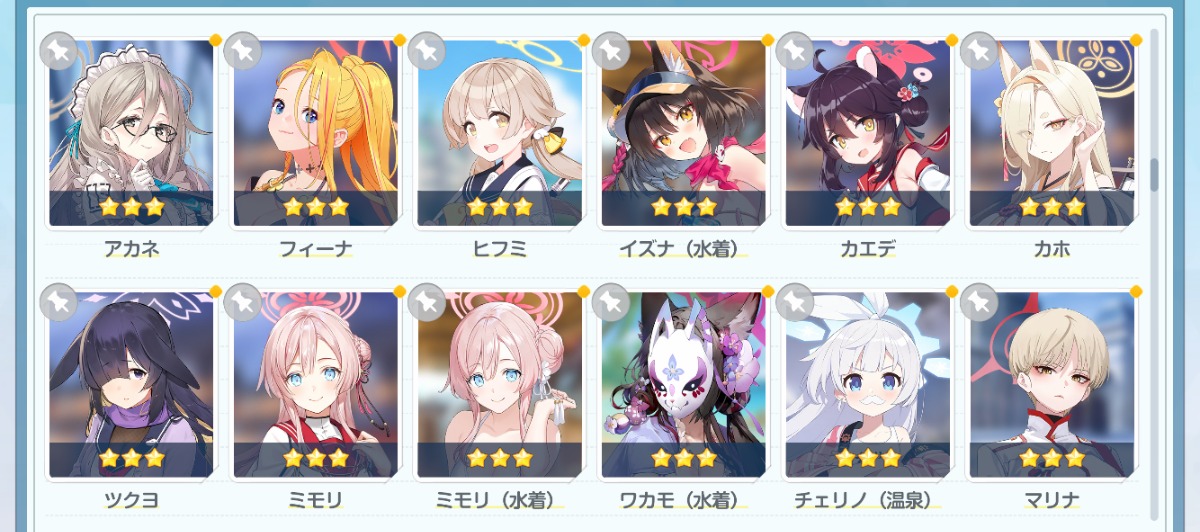Viewport: 1200px width, 532px height.
Task: Click the カホ name label
Action: click(x=1051, y=250)
